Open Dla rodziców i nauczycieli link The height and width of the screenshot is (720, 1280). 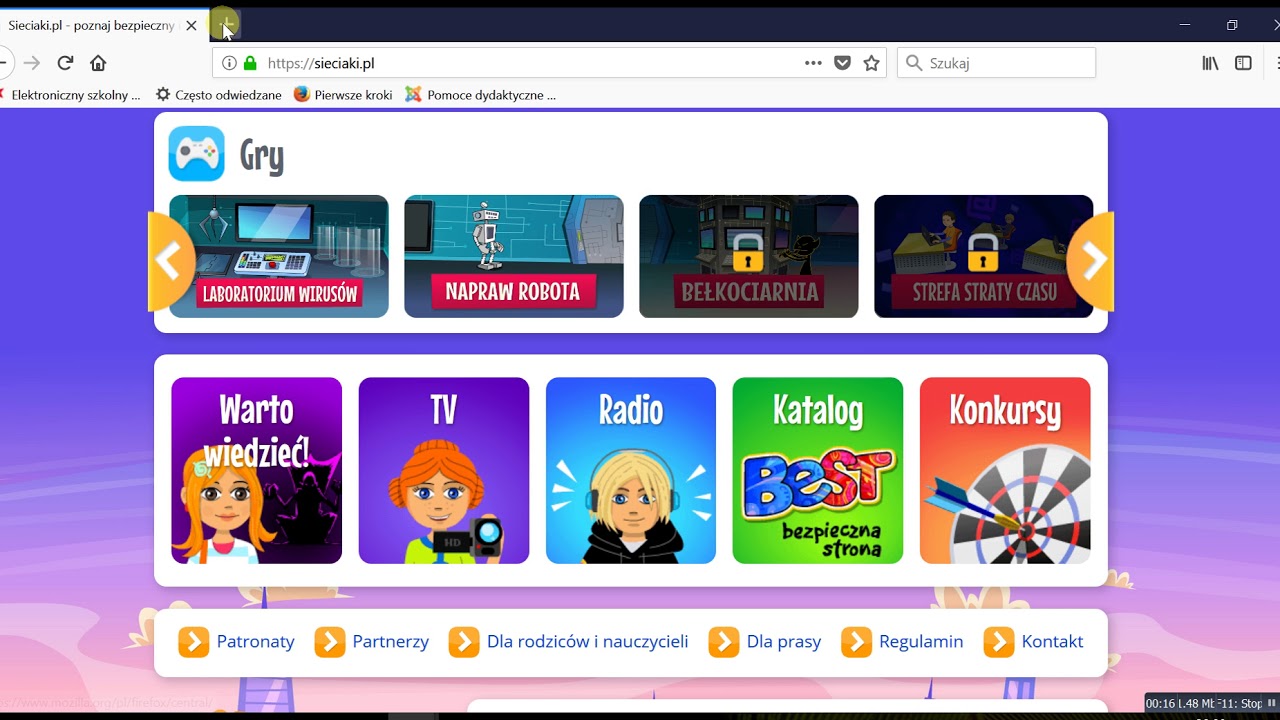click(588, 642)
